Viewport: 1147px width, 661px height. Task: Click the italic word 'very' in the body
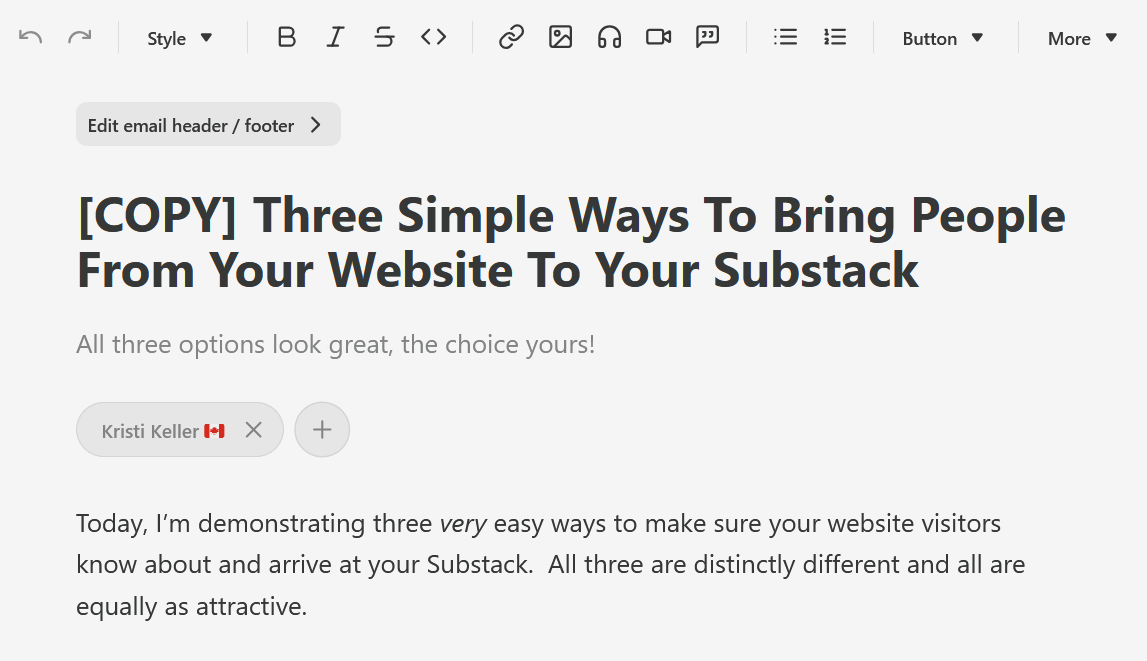point(462,524)
